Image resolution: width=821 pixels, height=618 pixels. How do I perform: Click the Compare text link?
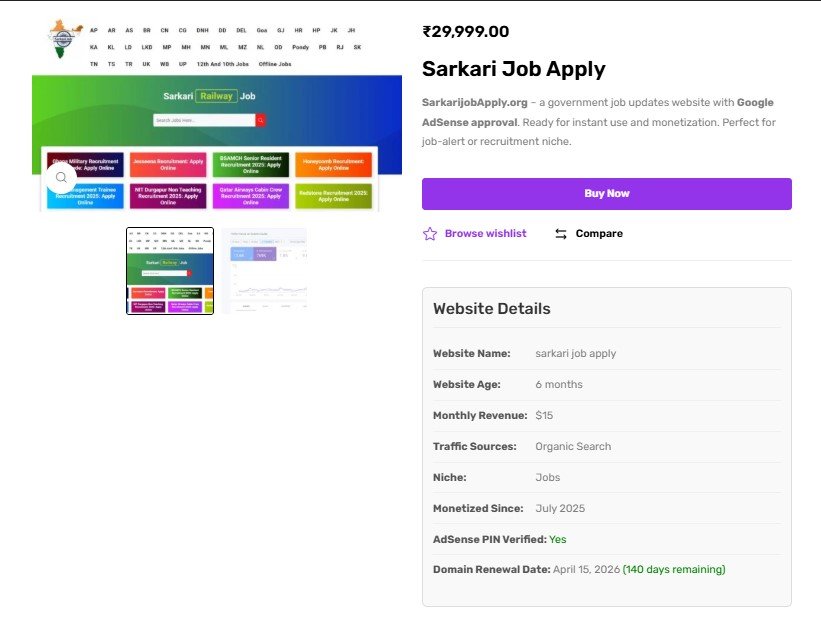pos(599,234)
